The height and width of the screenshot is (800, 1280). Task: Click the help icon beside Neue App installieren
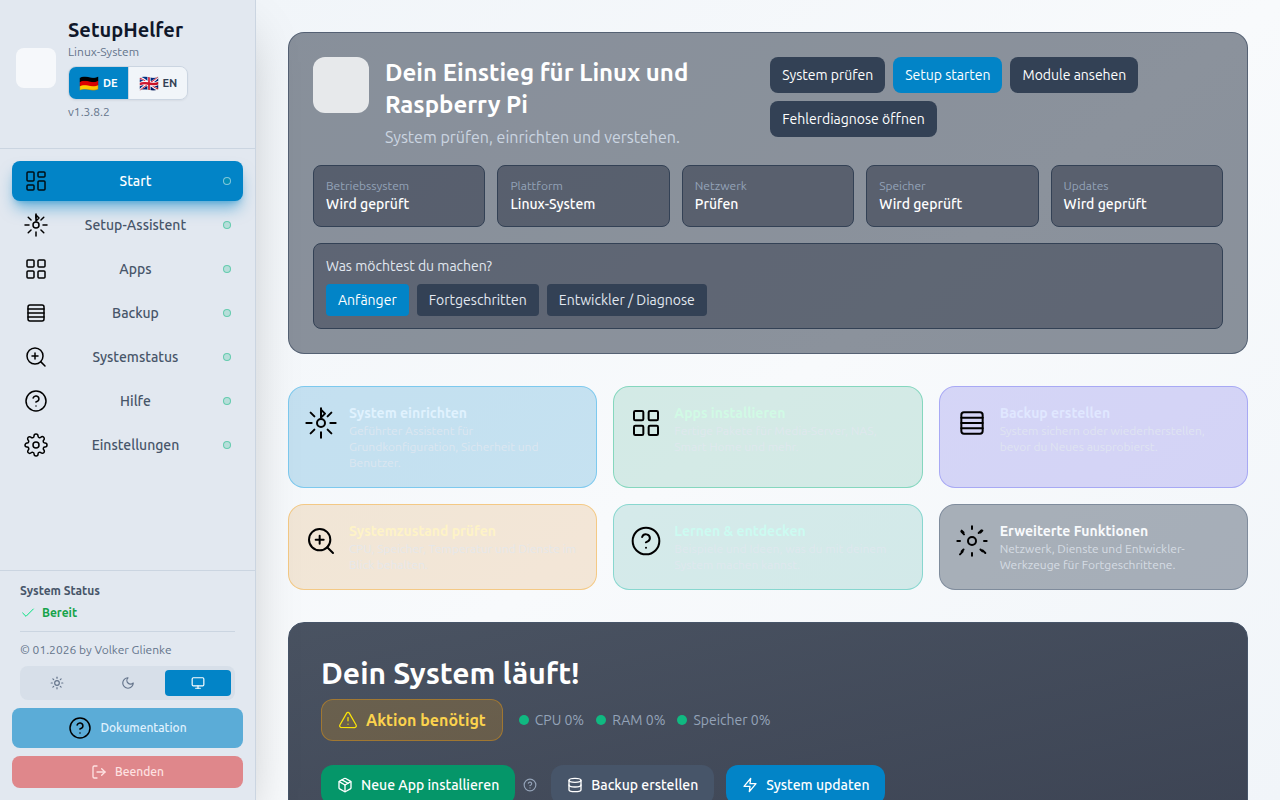[x=530, y=785]
